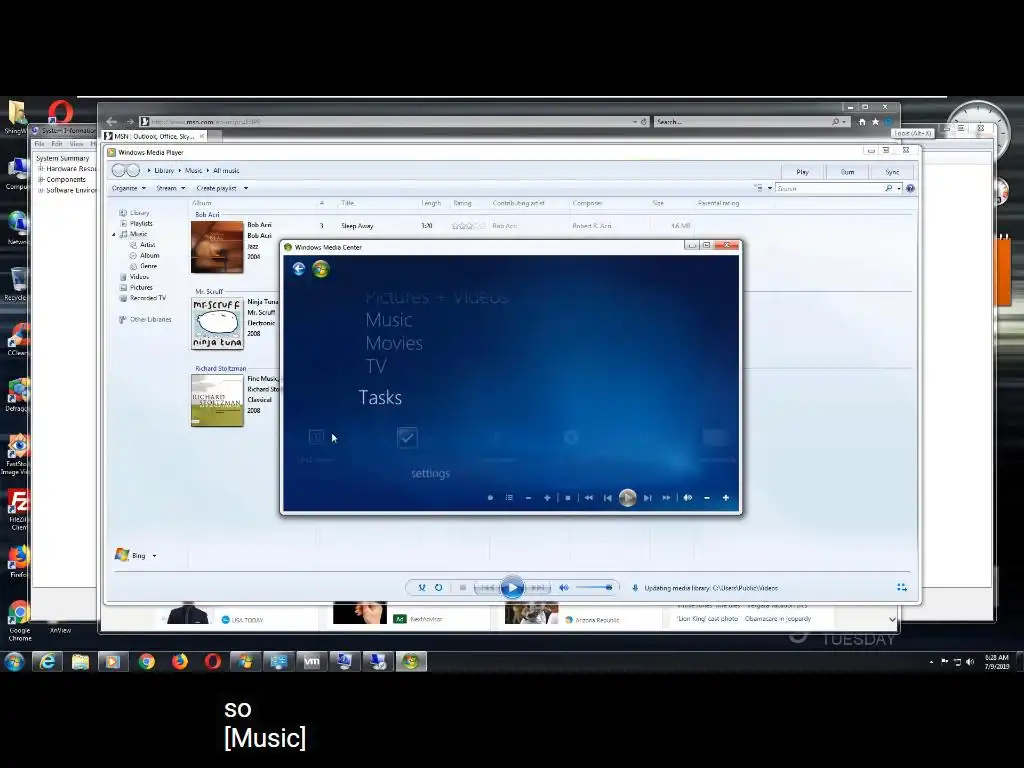This screenshot has width=1024, height=768.
Task: Click Windows Start orb
Action: pyautogui.click(x=14, y=662)
